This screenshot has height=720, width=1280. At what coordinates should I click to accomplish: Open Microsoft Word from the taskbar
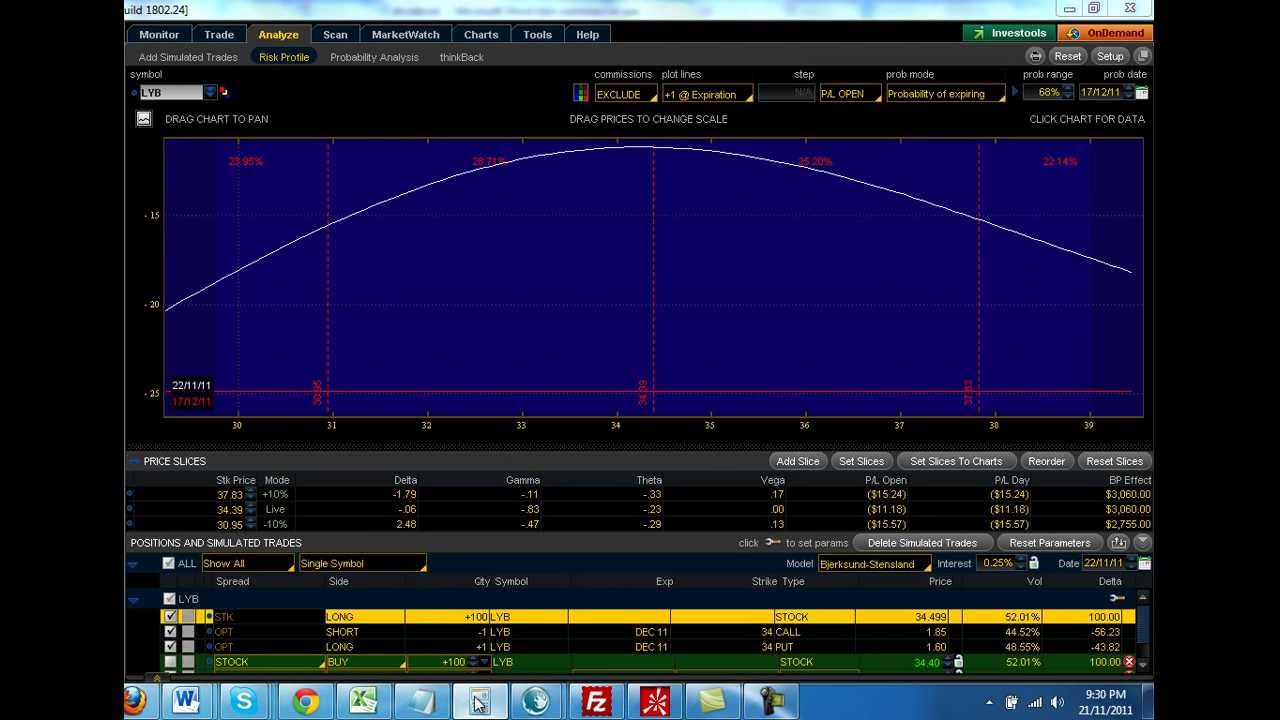point(186,701)
